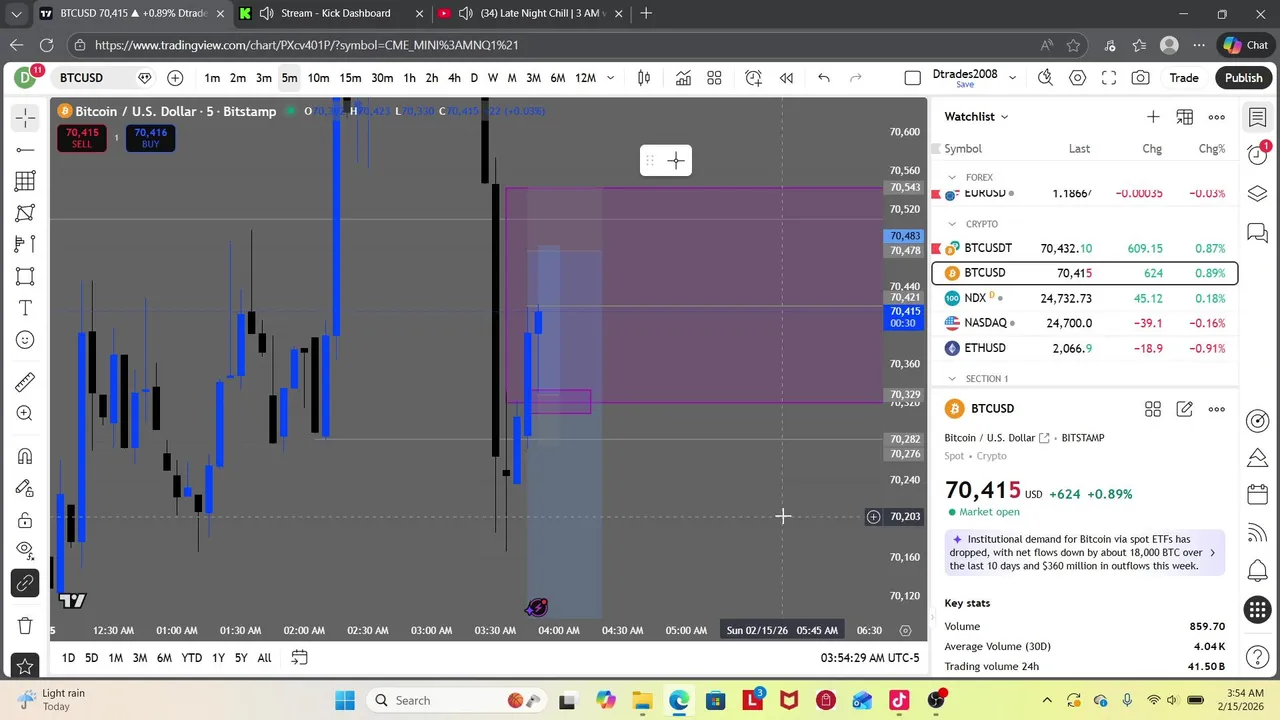Take a chart snapshot with camera icon
Image resolution: width=1280 pixels, height=720 pixels.
point(1141,78)
